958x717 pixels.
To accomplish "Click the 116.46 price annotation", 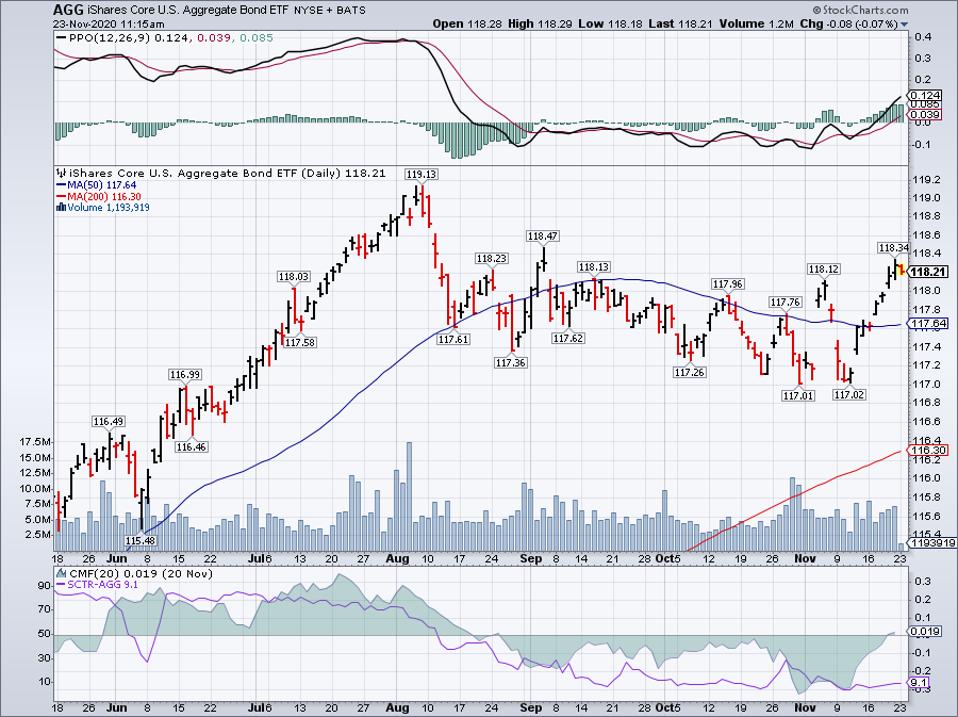I will pos(191,447).
